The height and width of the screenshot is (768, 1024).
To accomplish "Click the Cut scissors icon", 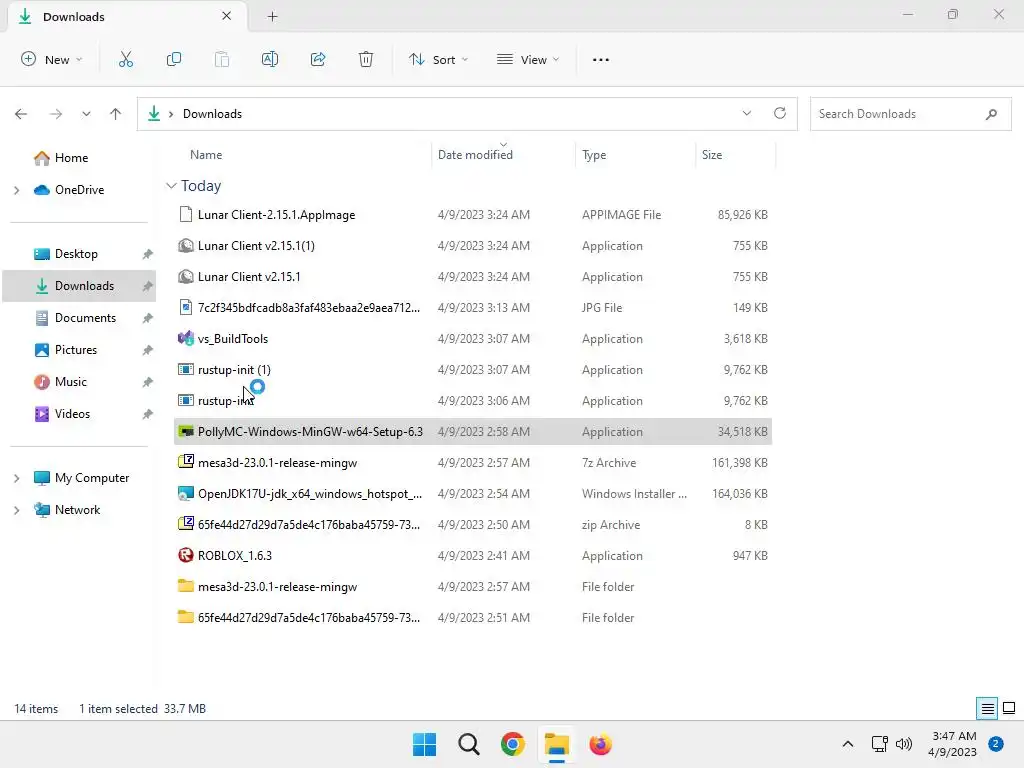I will coord(125,59).
